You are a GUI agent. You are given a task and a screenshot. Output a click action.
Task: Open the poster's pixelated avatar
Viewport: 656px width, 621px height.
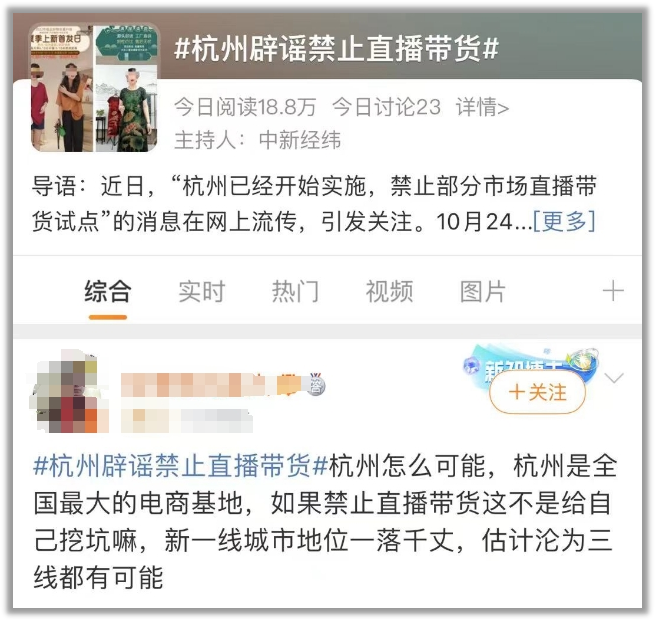click(69, 392)
